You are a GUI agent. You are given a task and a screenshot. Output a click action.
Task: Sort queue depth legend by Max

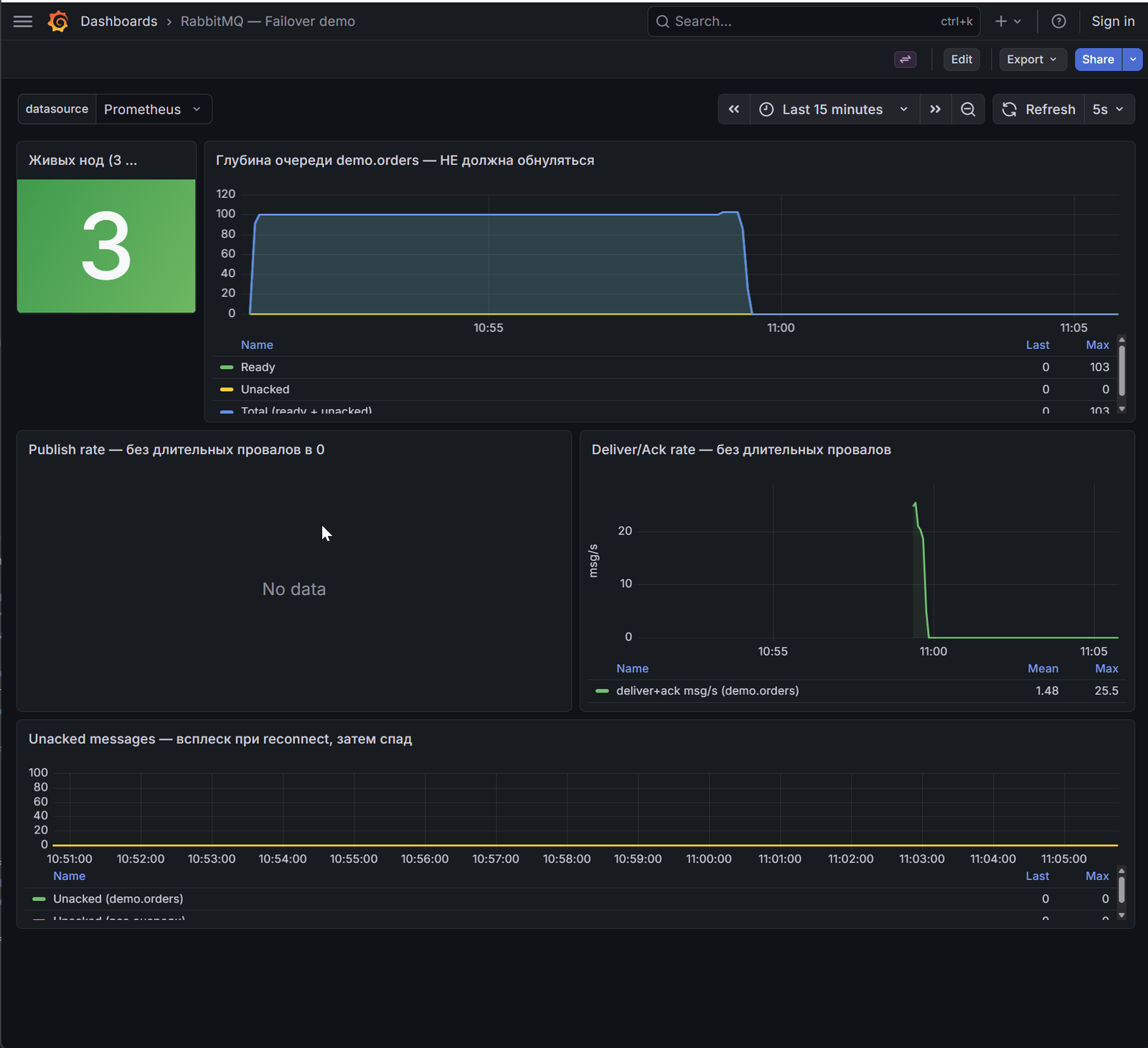(1097, 345)
